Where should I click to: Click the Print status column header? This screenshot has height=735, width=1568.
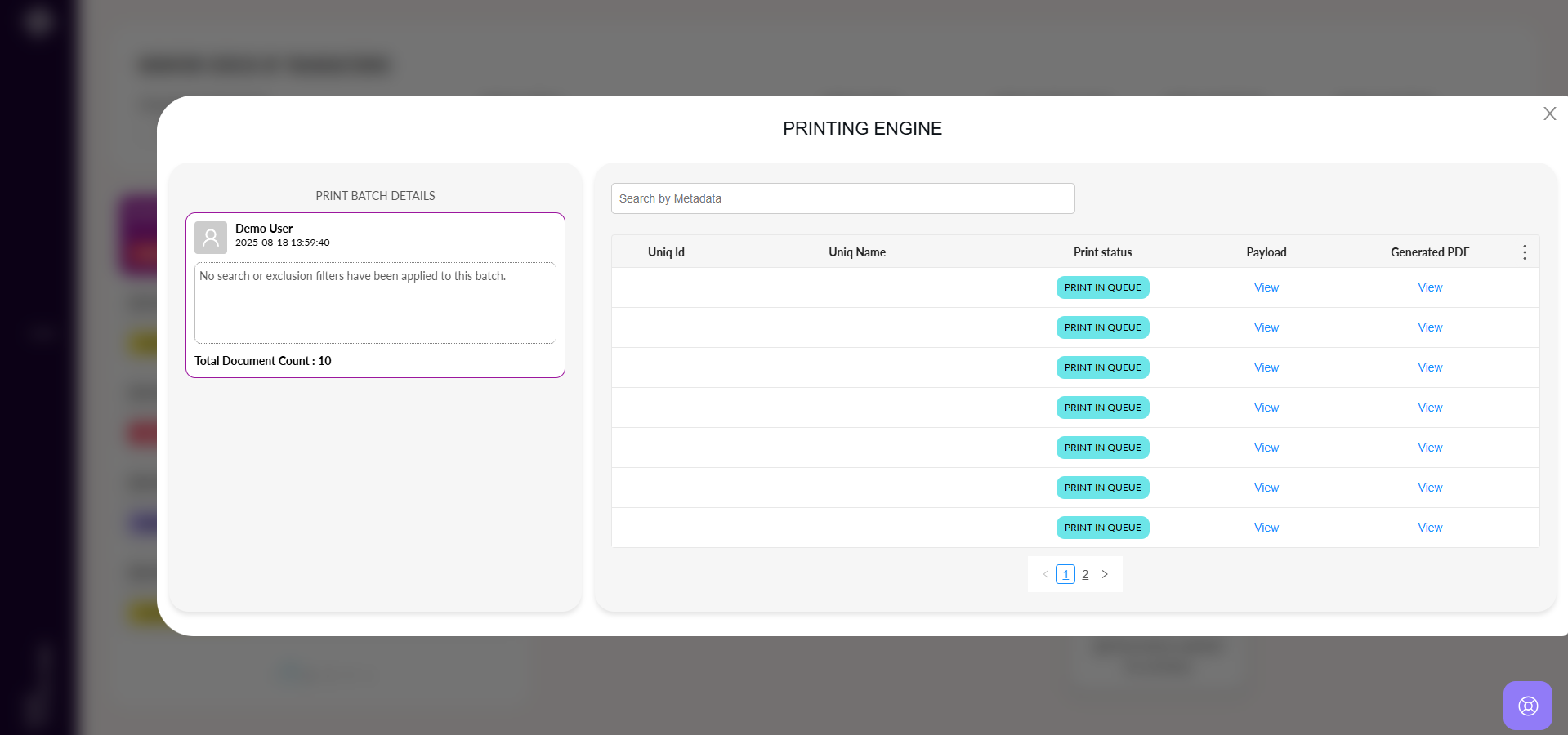(x=1102, y=252)
